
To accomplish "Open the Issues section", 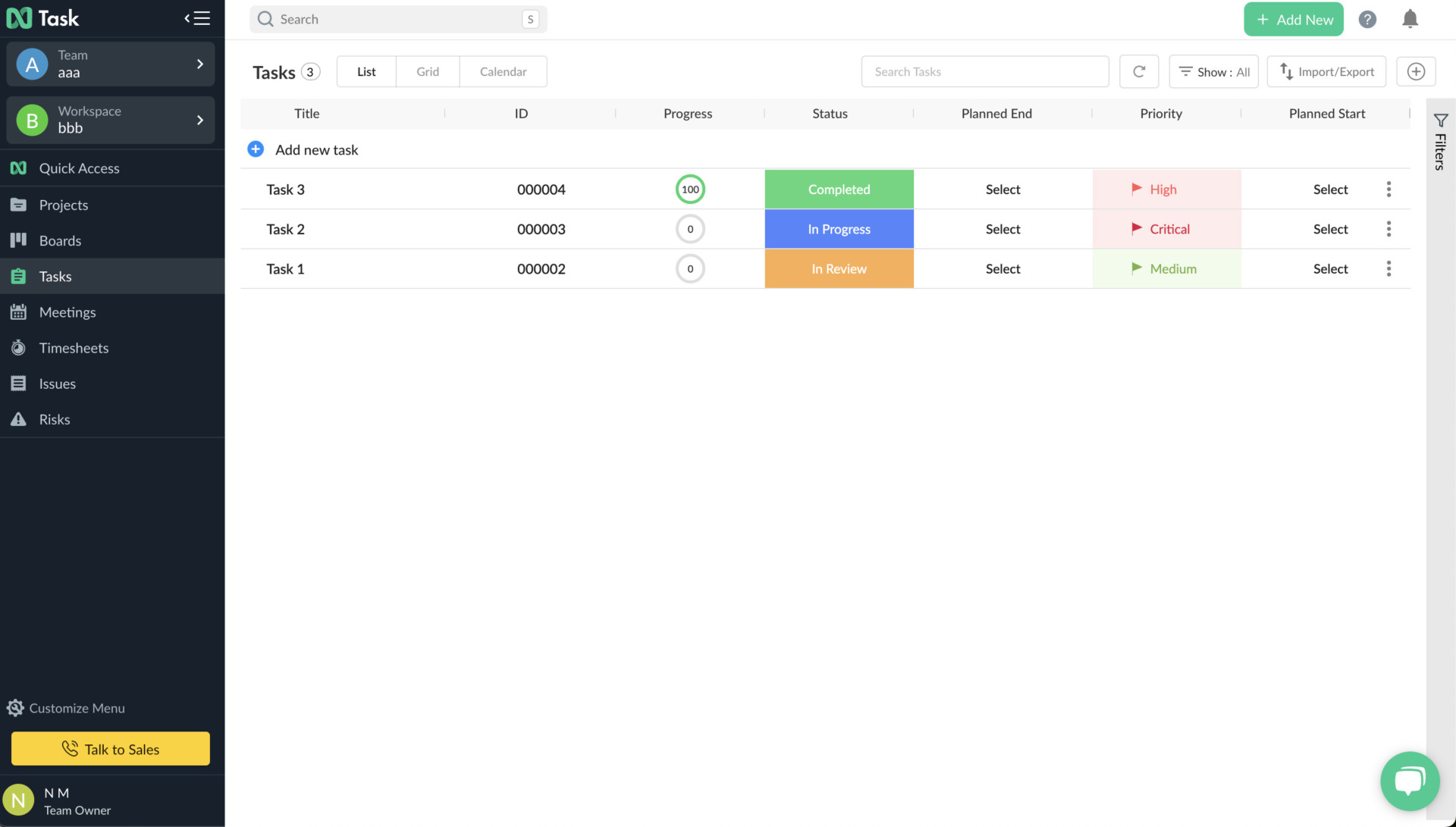I will click(x=57, y=383).
